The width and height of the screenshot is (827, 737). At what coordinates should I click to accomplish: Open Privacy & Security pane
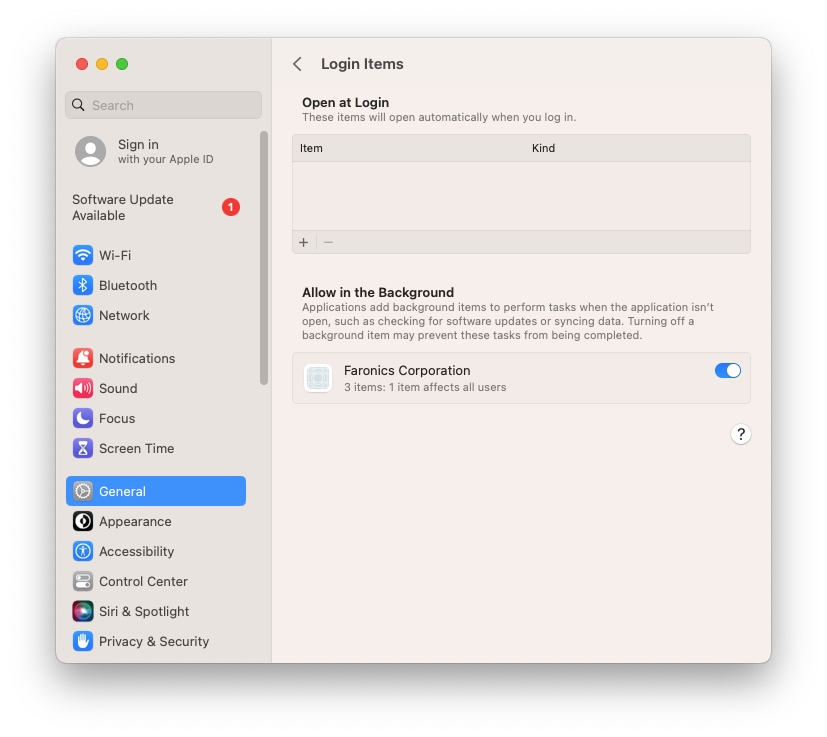154,641
